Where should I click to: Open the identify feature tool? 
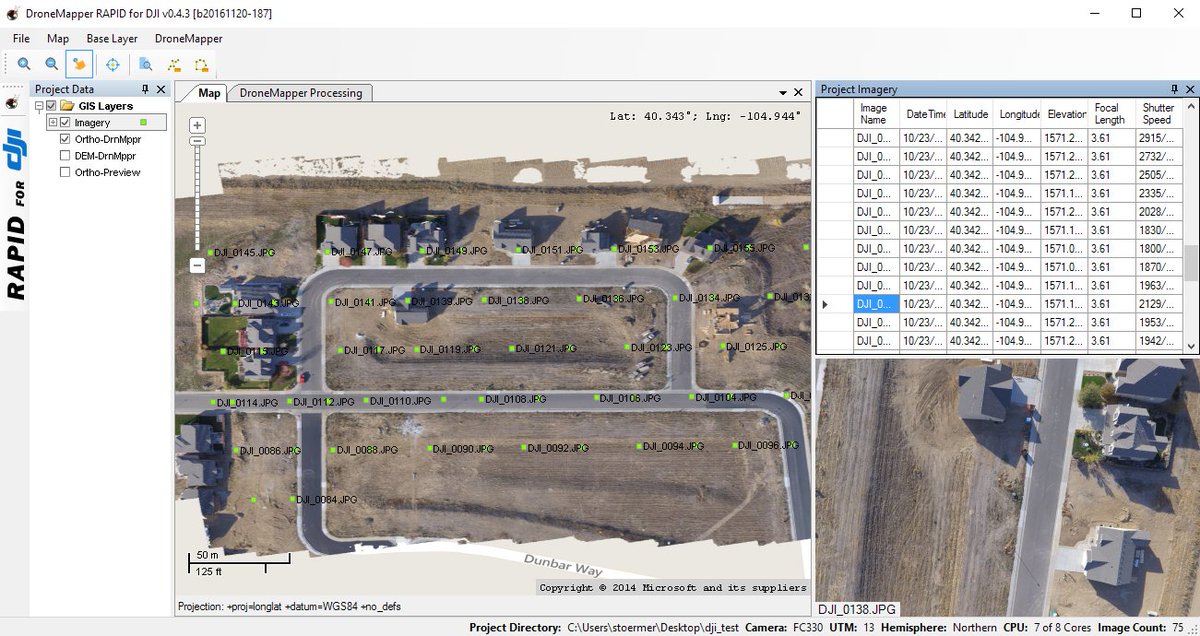click(x=145, y=64)
